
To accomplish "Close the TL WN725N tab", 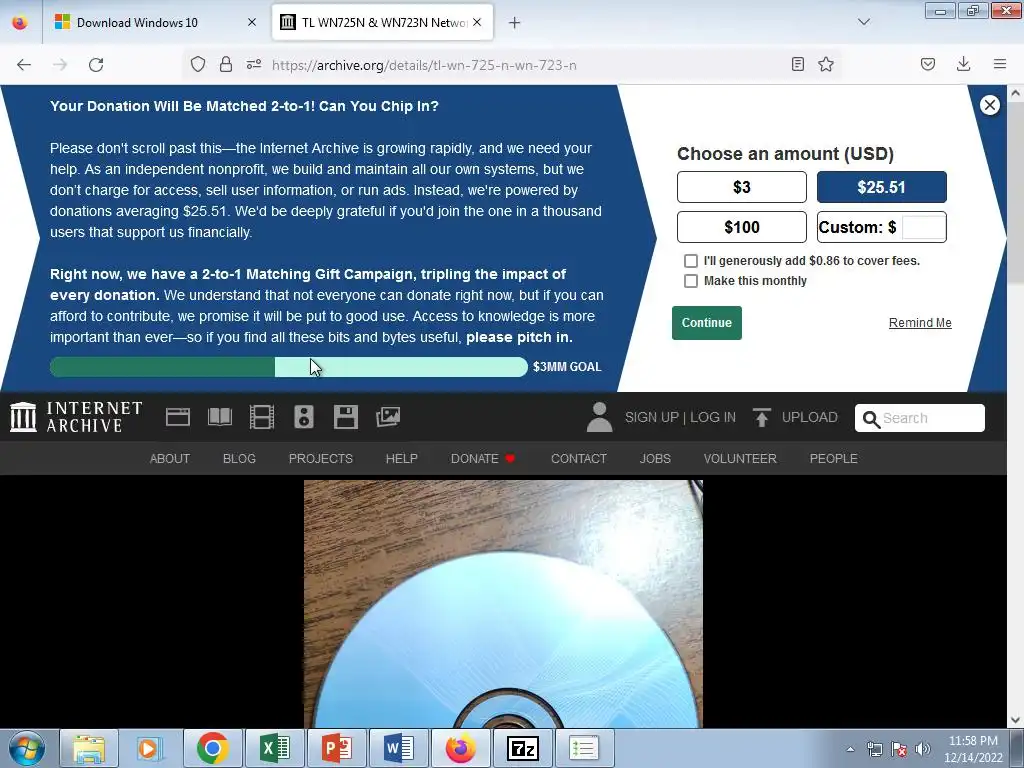I will (x=477, y=22).
